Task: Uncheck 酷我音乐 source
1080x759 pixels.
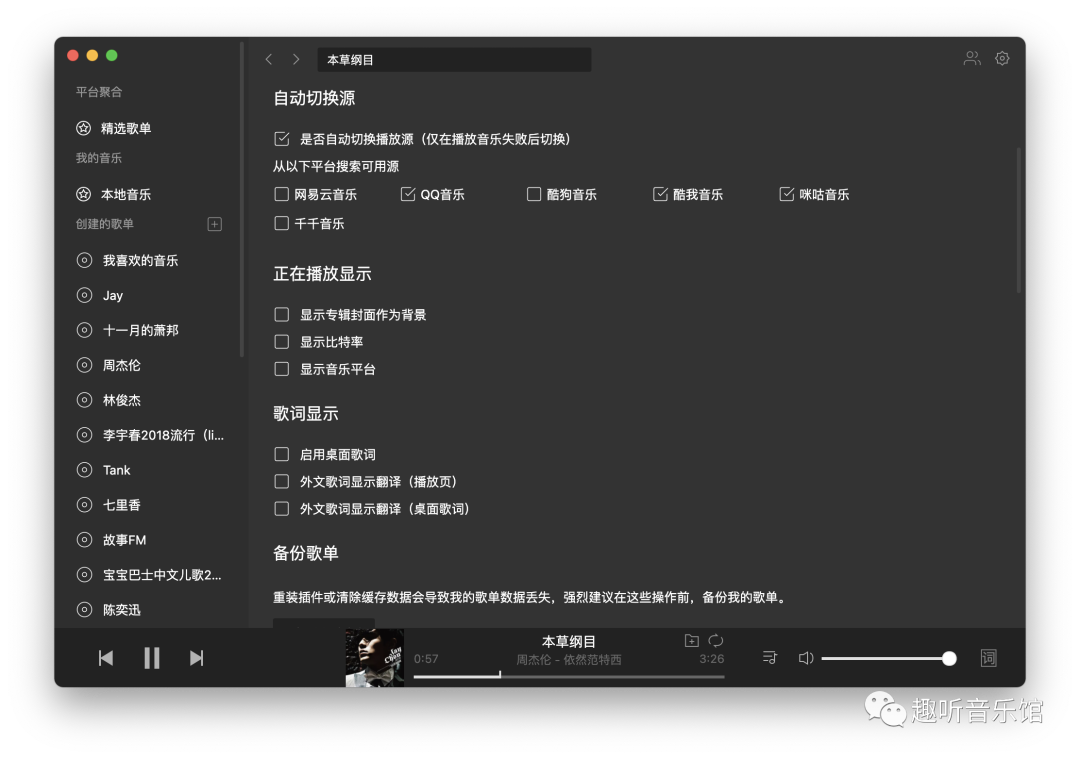Action: coord(661,194)
